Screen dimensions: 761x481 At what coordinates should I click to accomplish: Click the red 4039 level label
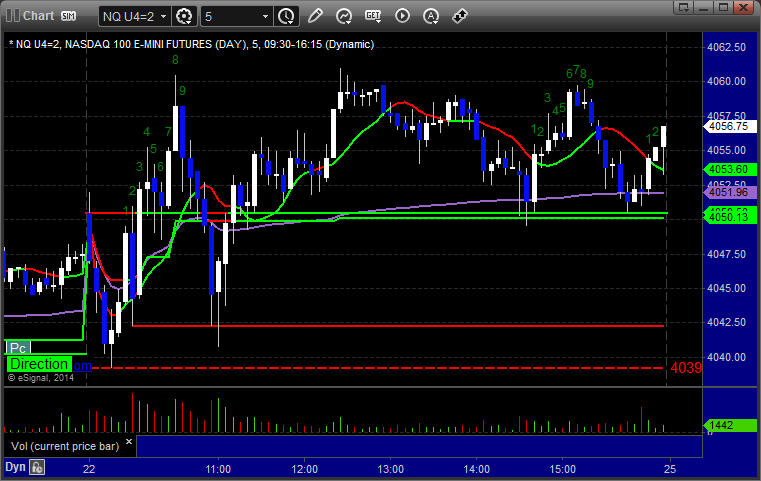[x=686, y=368]
